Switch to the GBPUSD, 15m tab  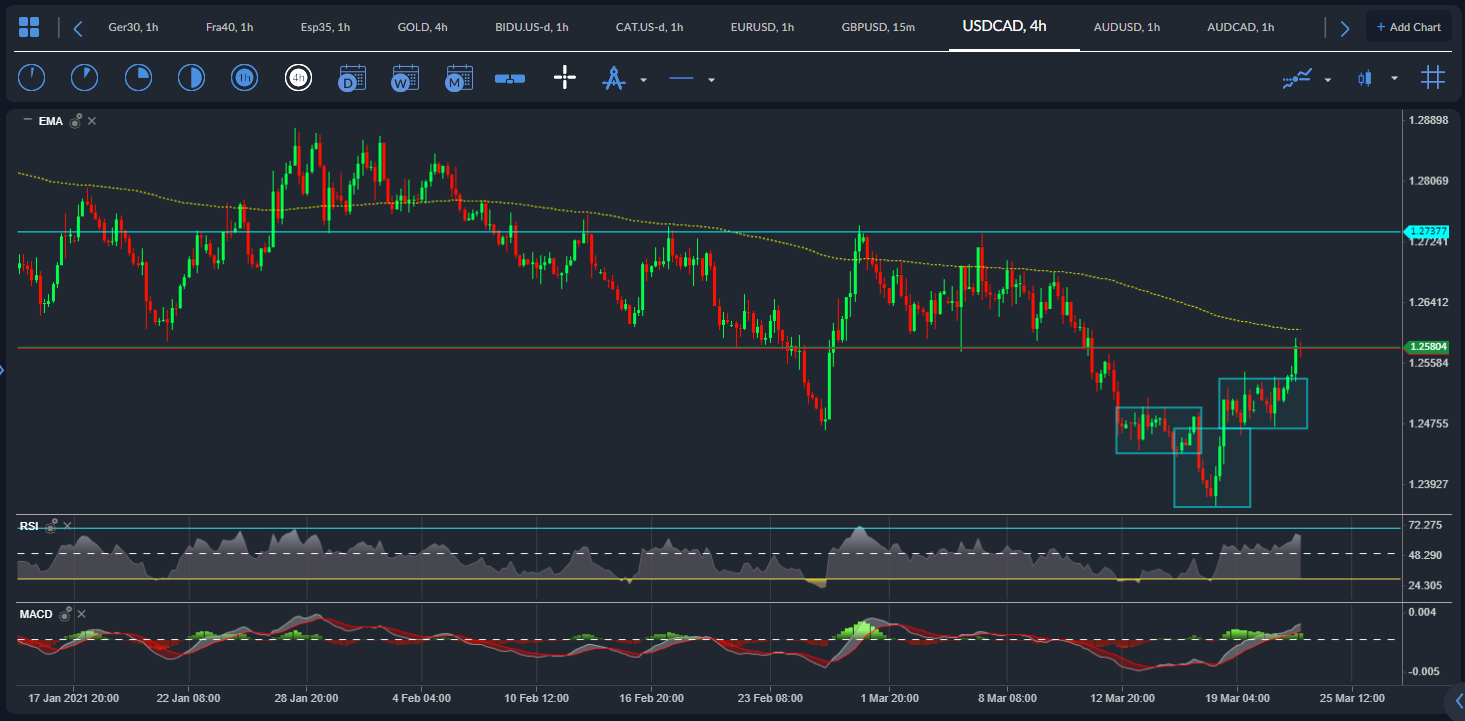click(878, 27)
